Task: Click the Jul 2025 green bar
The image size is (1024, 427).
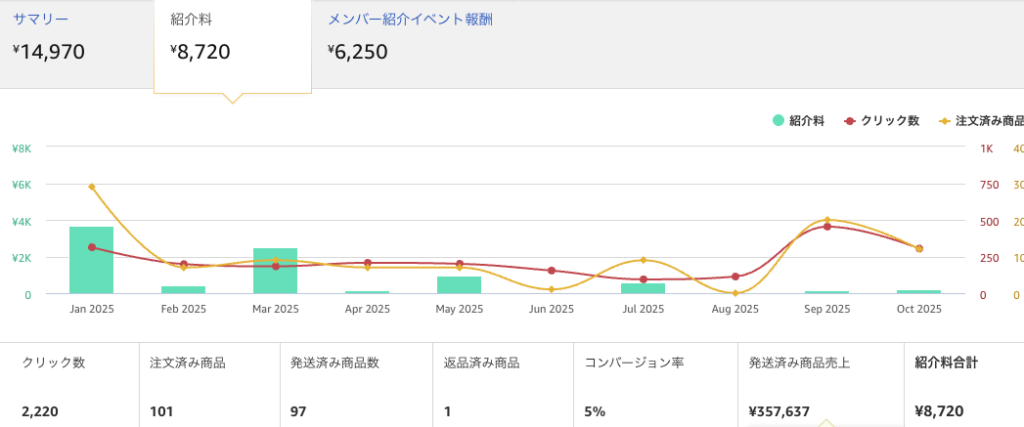Action: [x=643, y=288]
